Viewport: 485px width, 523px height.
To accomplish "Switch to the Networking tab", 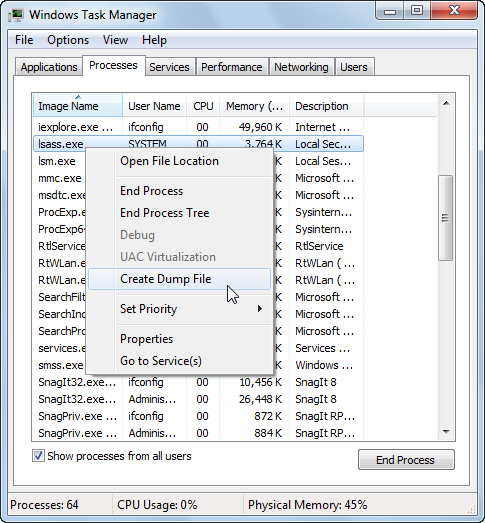I will click(x=301, y=67).
